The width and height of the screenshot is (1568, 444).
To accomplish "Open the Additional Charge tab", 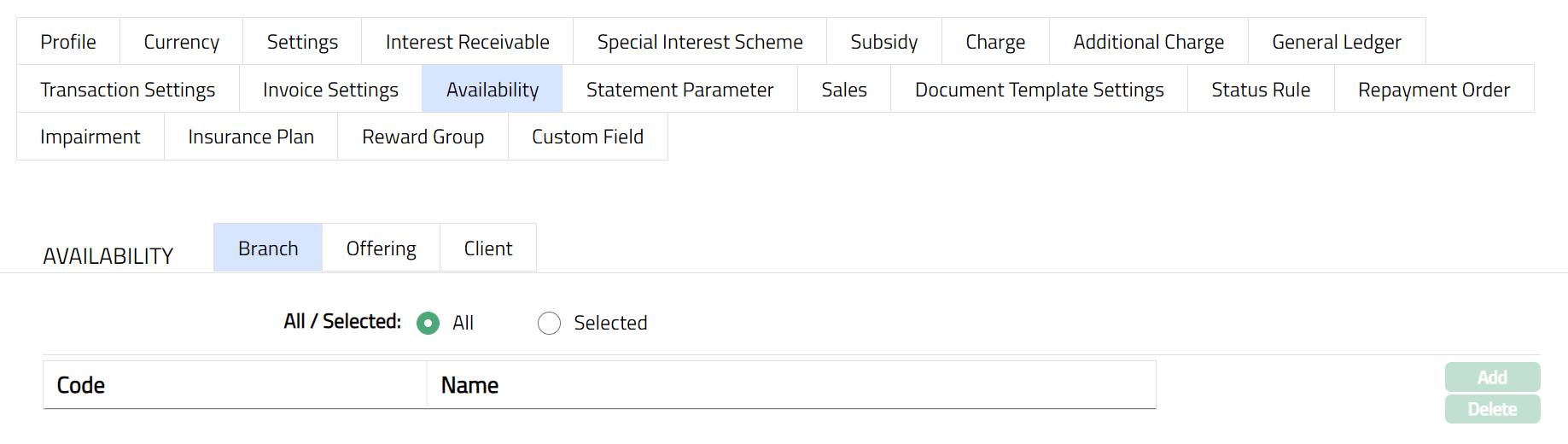I will coord(1148,42).
